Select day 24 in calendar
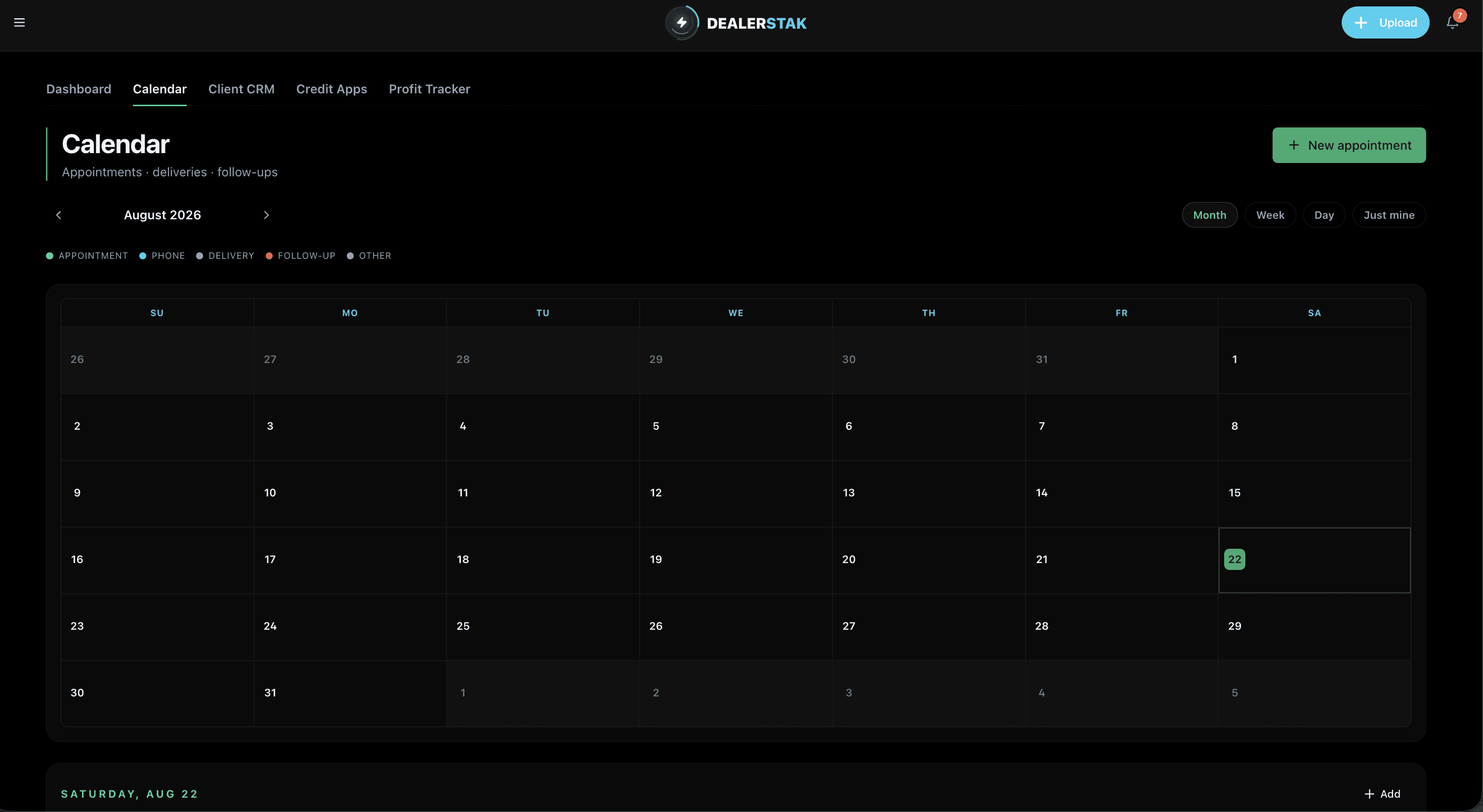 coord(350,627)
